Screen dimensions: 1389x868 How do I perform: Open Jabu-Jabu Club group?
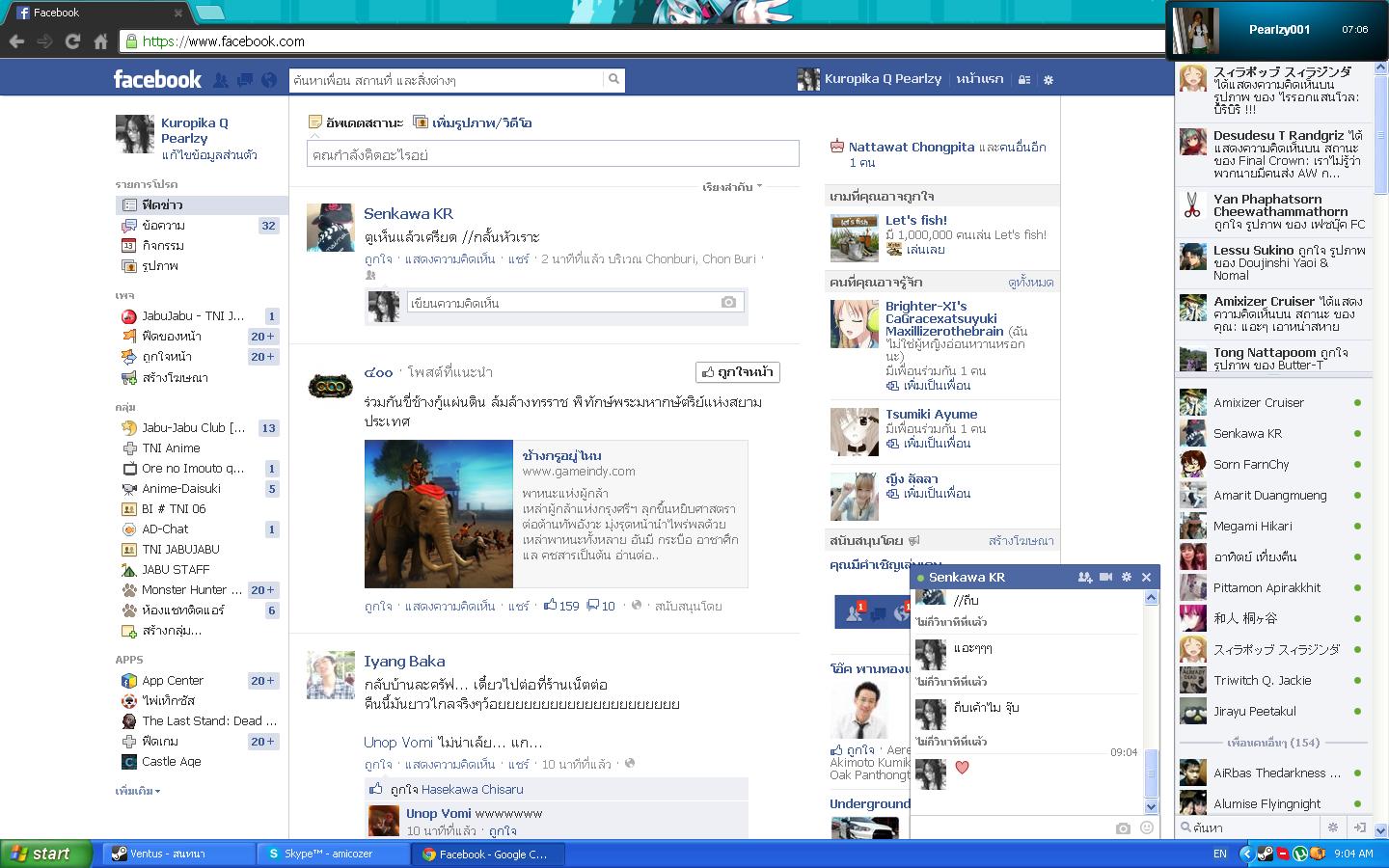pos(202,428)
